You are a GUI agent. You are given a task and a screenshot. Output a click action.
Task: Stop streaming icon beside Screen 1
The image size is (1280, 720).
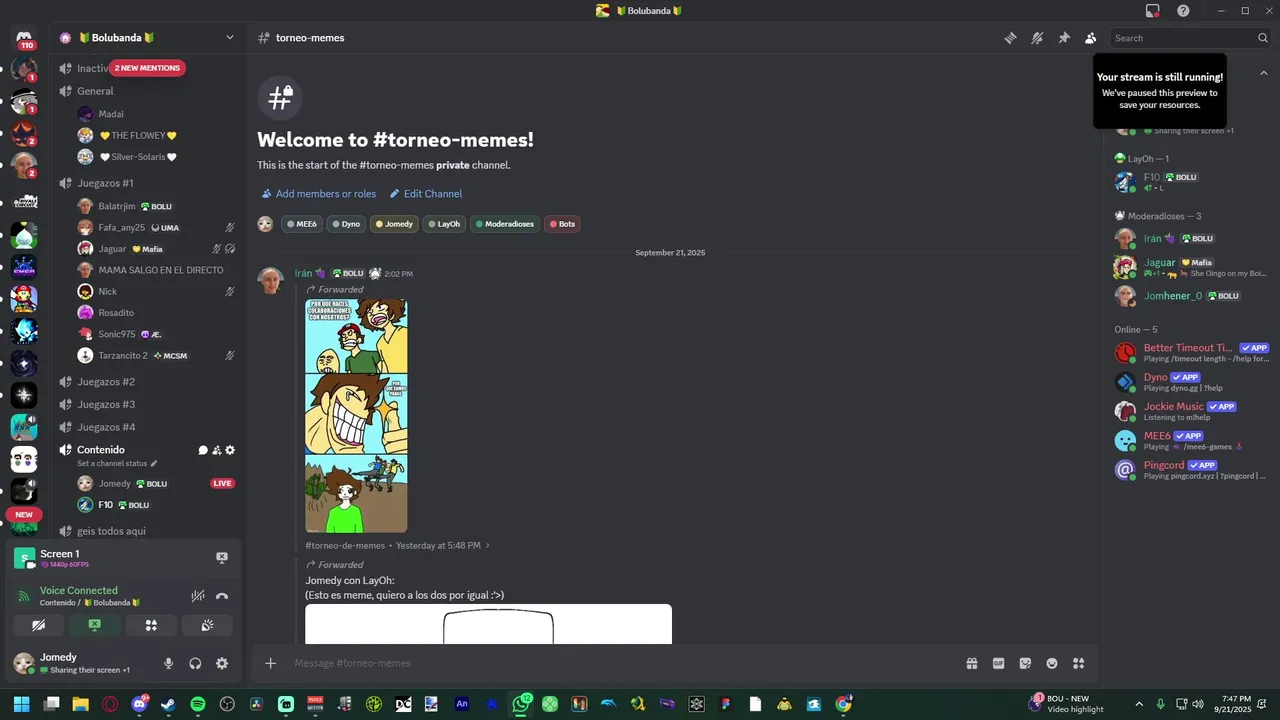222,558
